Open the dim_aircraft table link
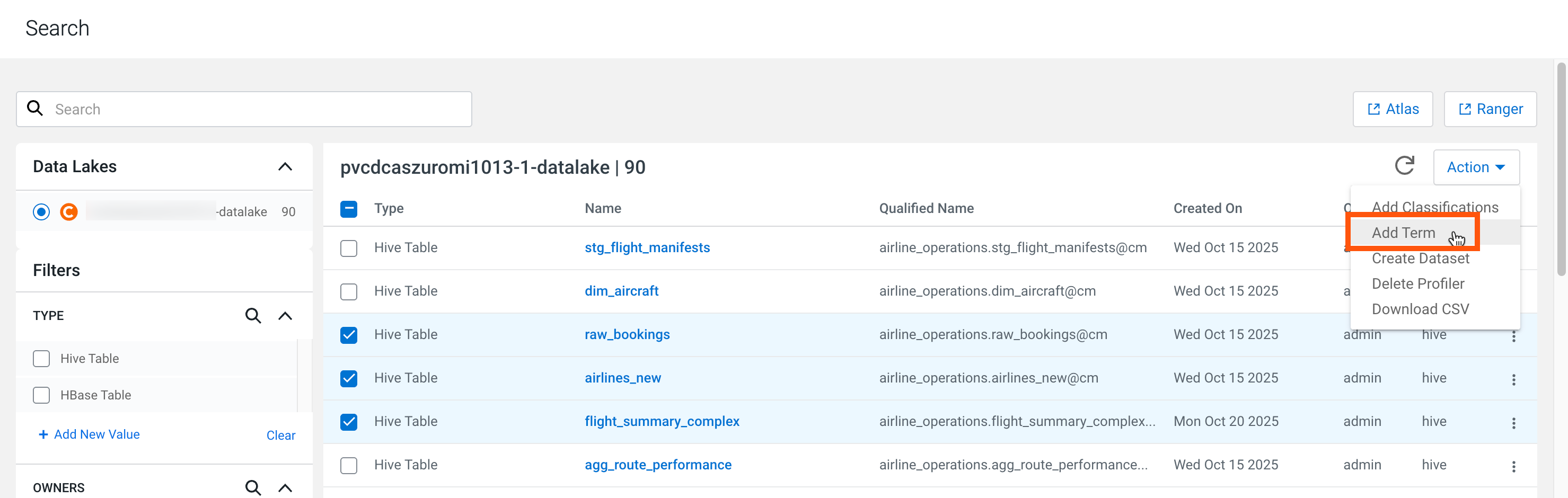 (x=621, y=291)
